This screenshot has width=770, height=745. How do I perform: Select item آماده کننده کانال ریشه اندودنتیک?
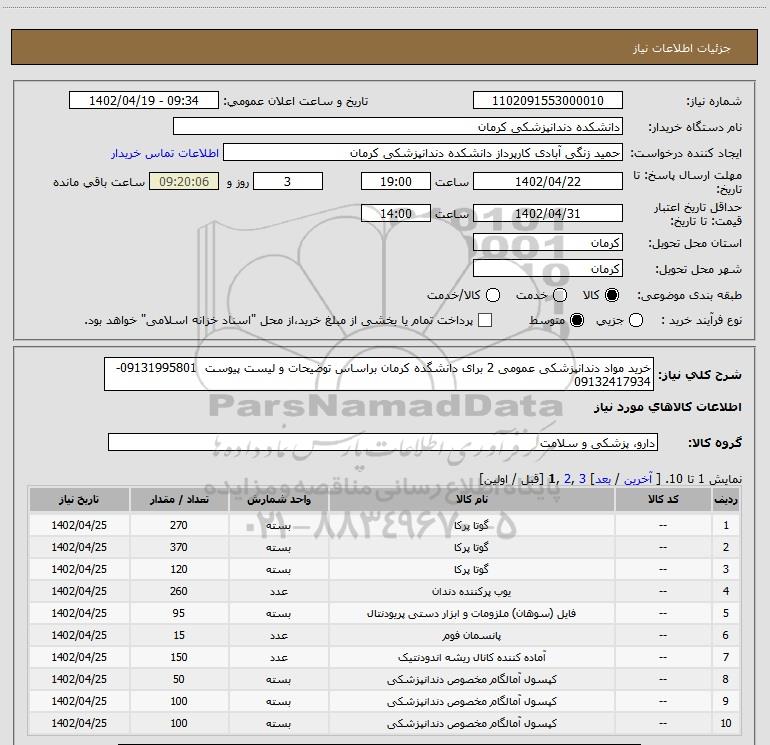[471, 657]
